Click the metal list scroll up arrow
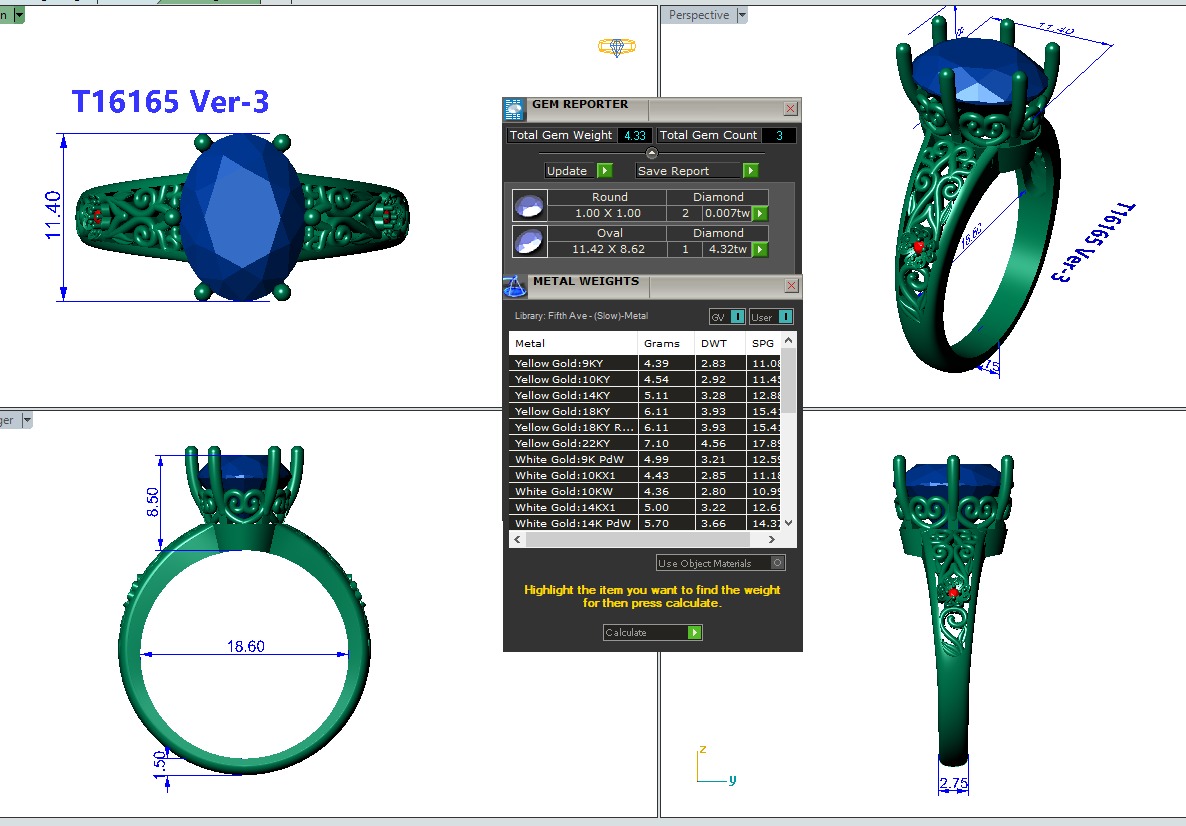This screenshot has width=1186, height=826. [788, 340]
